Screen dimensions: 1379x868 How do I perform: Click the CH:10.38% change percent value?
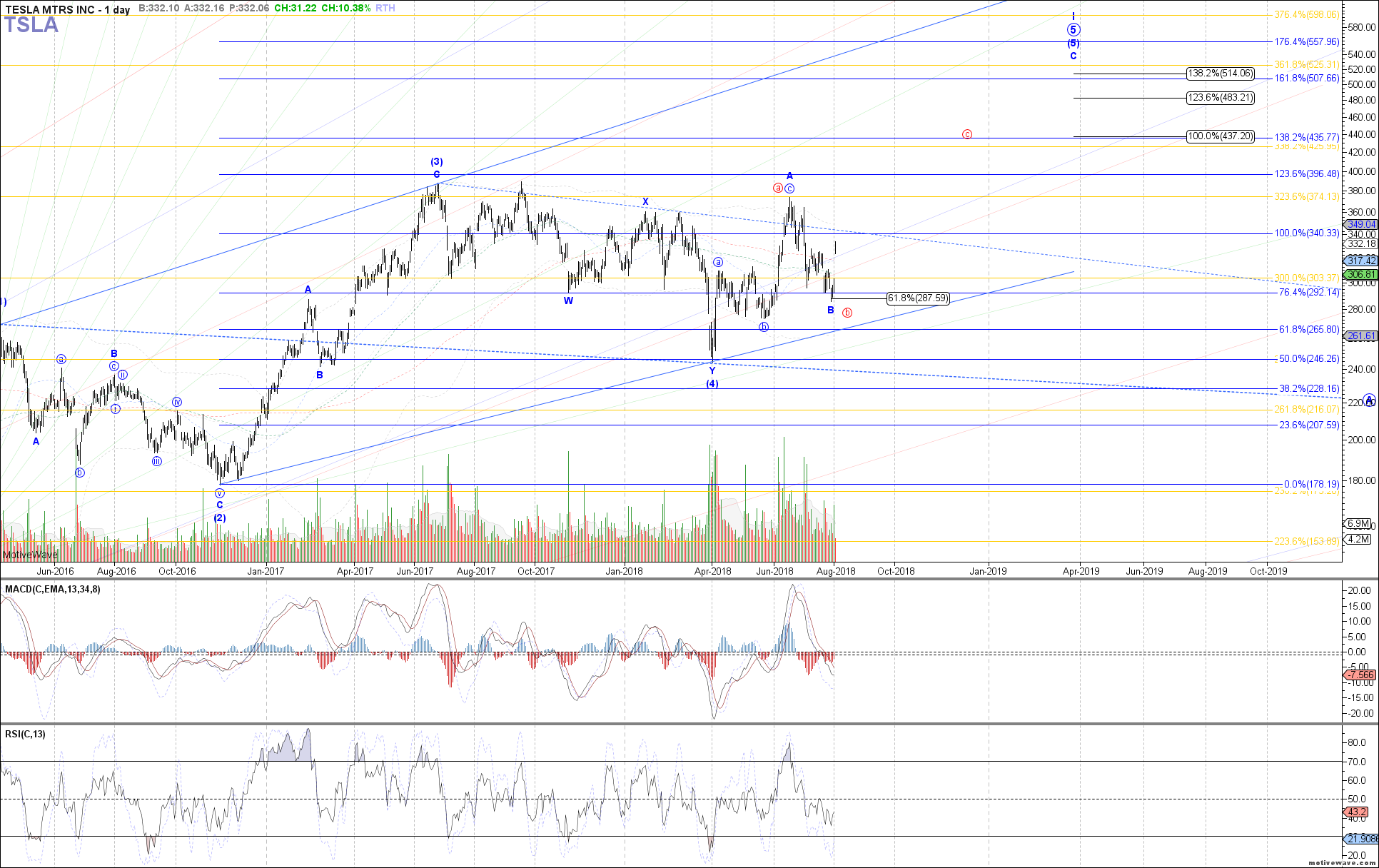pos(346,8)
